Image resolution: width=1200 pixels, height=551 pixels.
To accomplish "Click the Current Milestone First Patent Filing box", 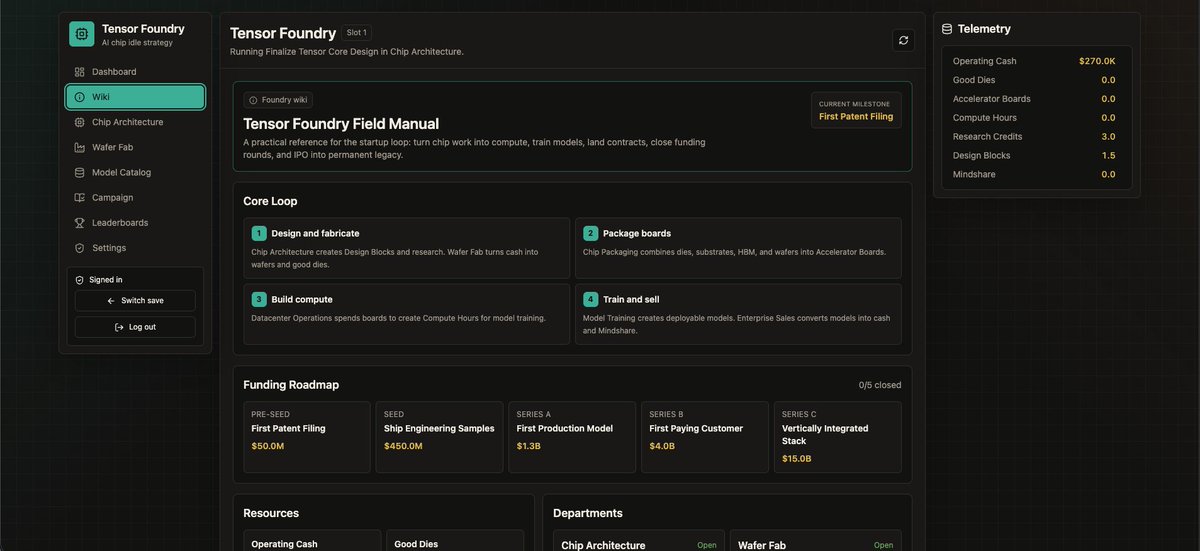I will (x=856, y=111).
